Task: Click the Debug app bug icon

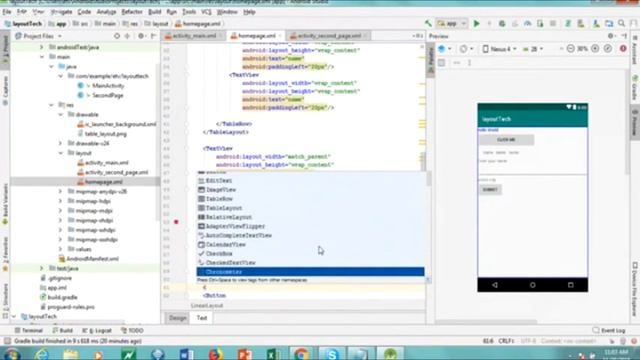Action: pos(502,24)
